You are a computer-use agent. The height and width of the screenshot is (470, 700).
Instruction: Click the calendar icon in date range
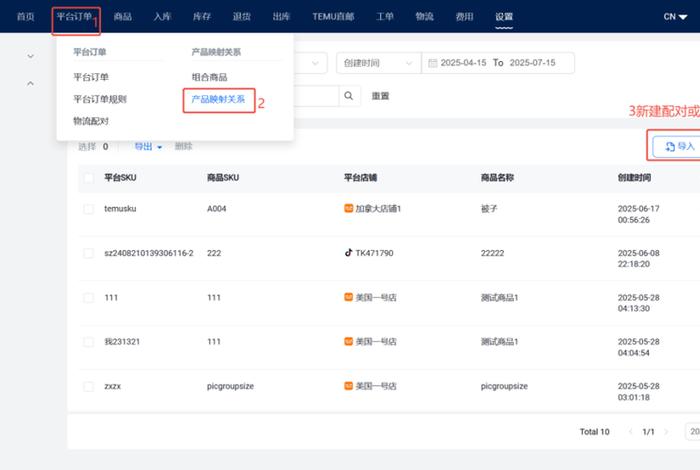(433, 63)
